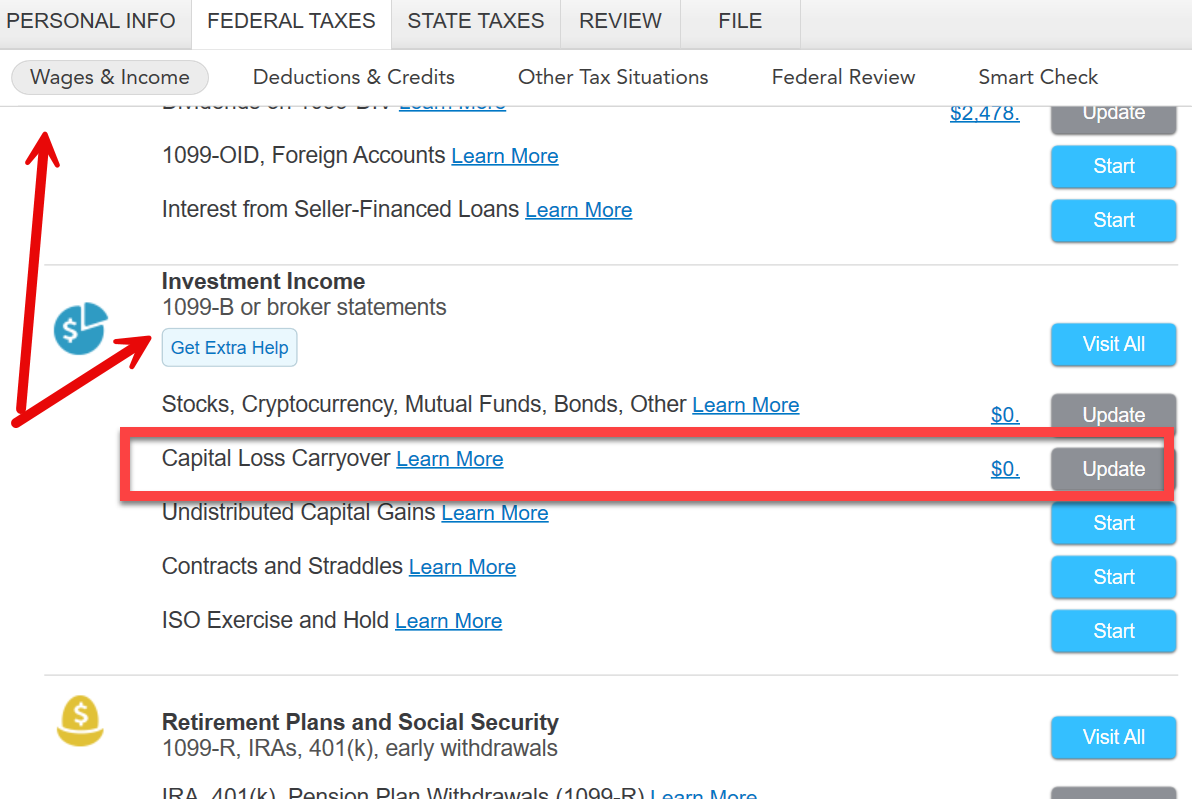Go to Federal Review section
The image size is (1192, 799).
tap(843, 77)
